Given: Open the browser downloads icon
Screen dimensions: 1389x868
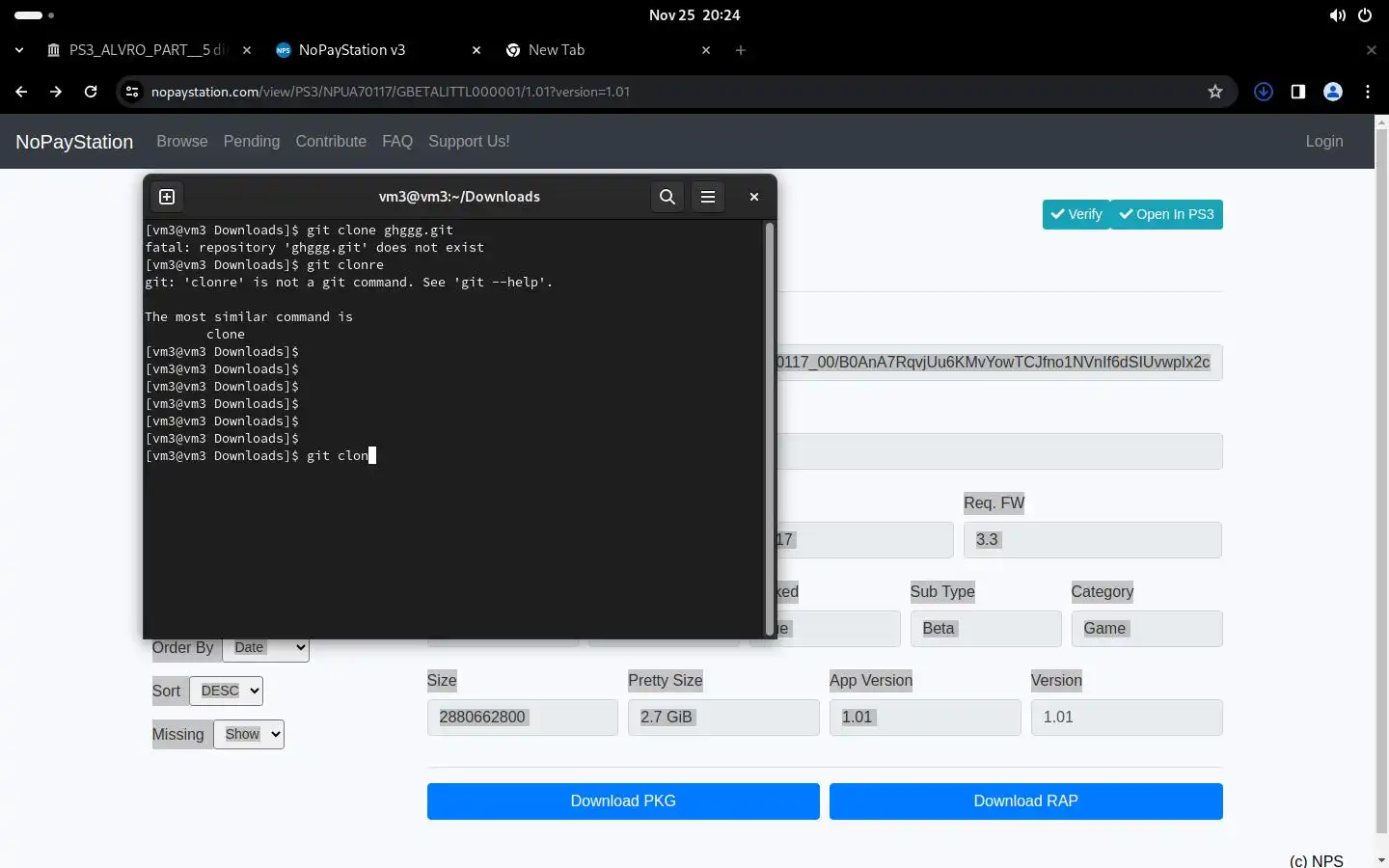Looking at the screenshot, I should 1264,92.
